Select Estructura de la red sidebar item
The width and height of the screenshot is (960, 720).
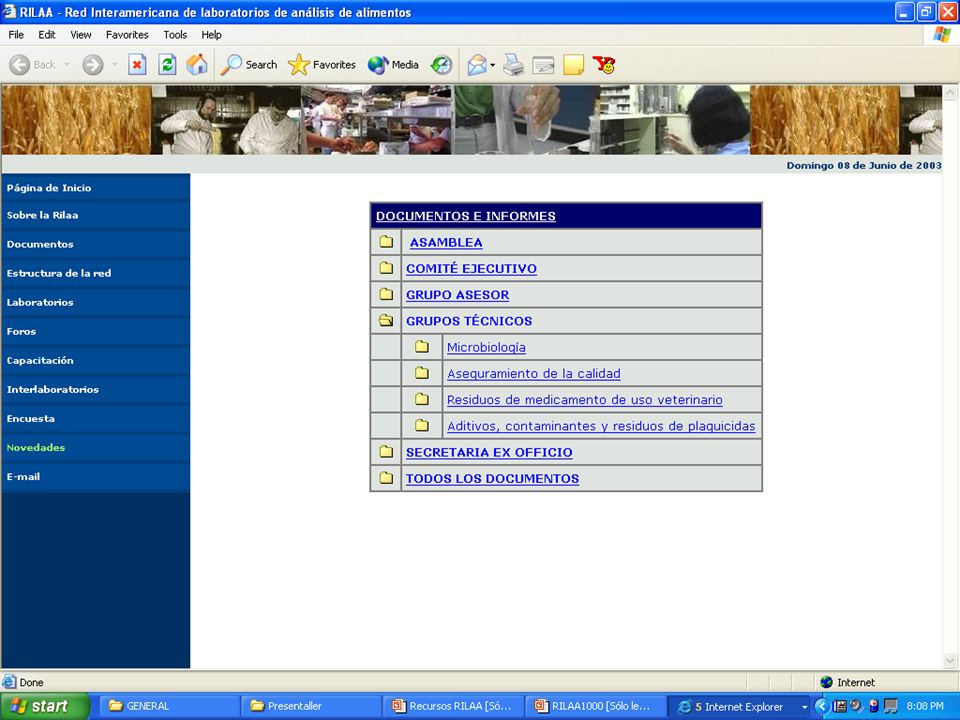(x=59, y=273)
